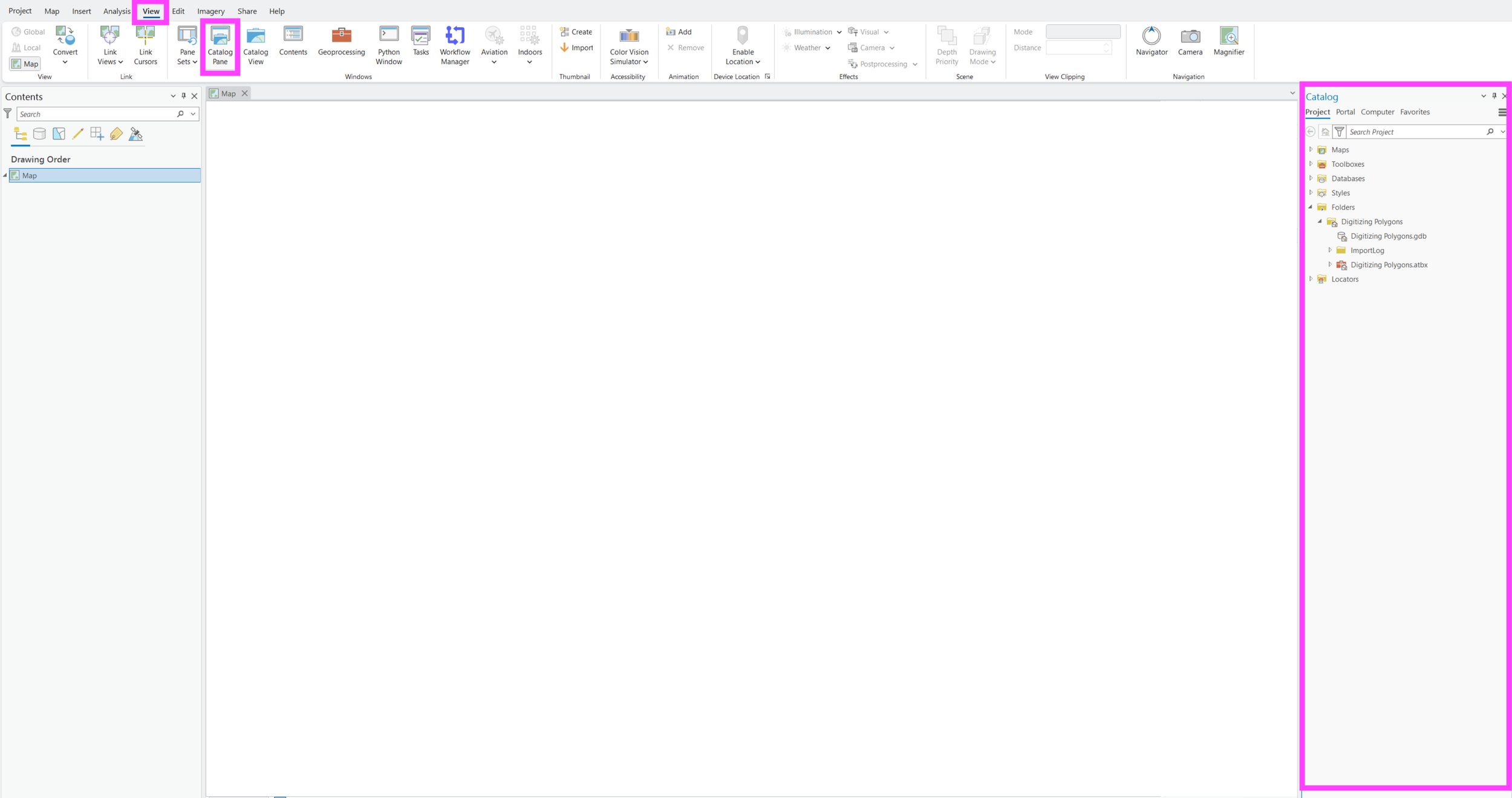Switch to Portal tab in Catalog
The width and height of the screenshot is (1512, 798).
coord(1345,112)
